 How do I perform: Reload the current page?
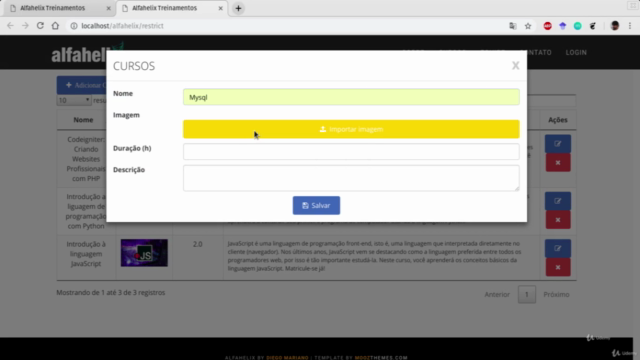click(40, 26)
